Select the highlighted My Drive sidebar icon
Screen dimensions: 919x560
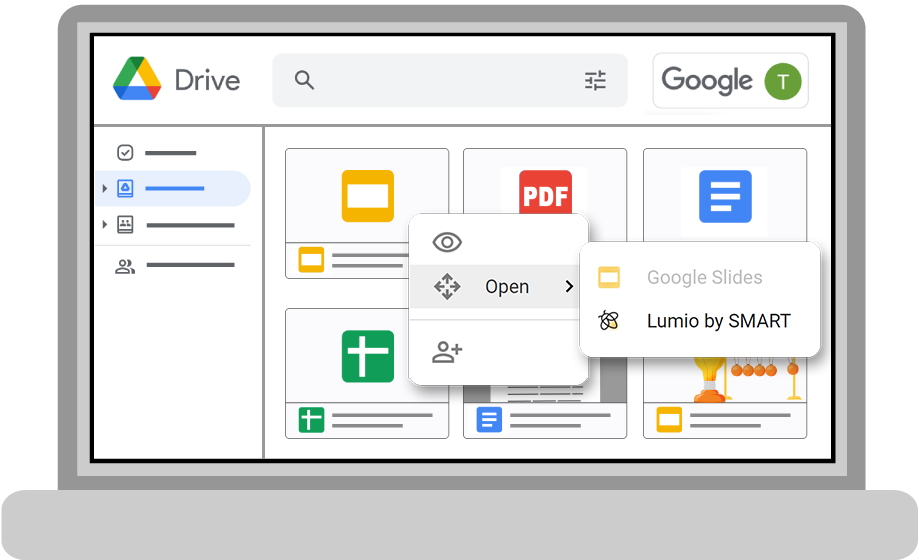pyautogui.click(x=125, y=188)
